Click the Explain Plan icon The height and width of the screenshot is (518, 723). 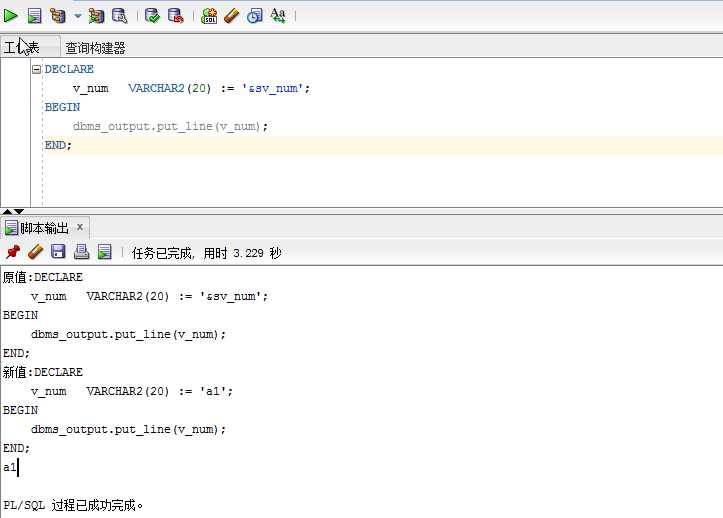click(58, 16)
